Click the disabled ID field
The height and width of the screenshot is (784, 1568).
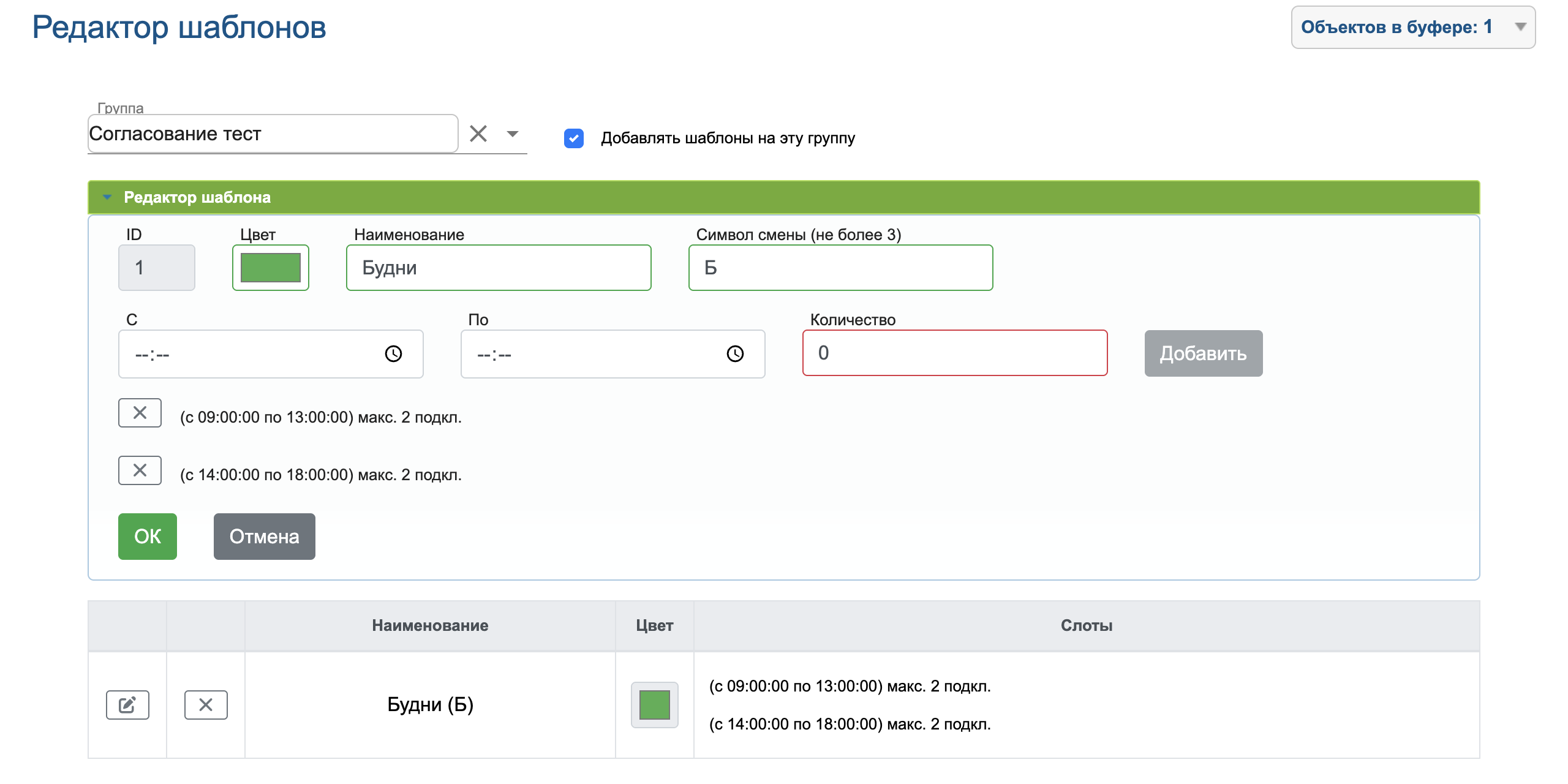pos(157,268)
